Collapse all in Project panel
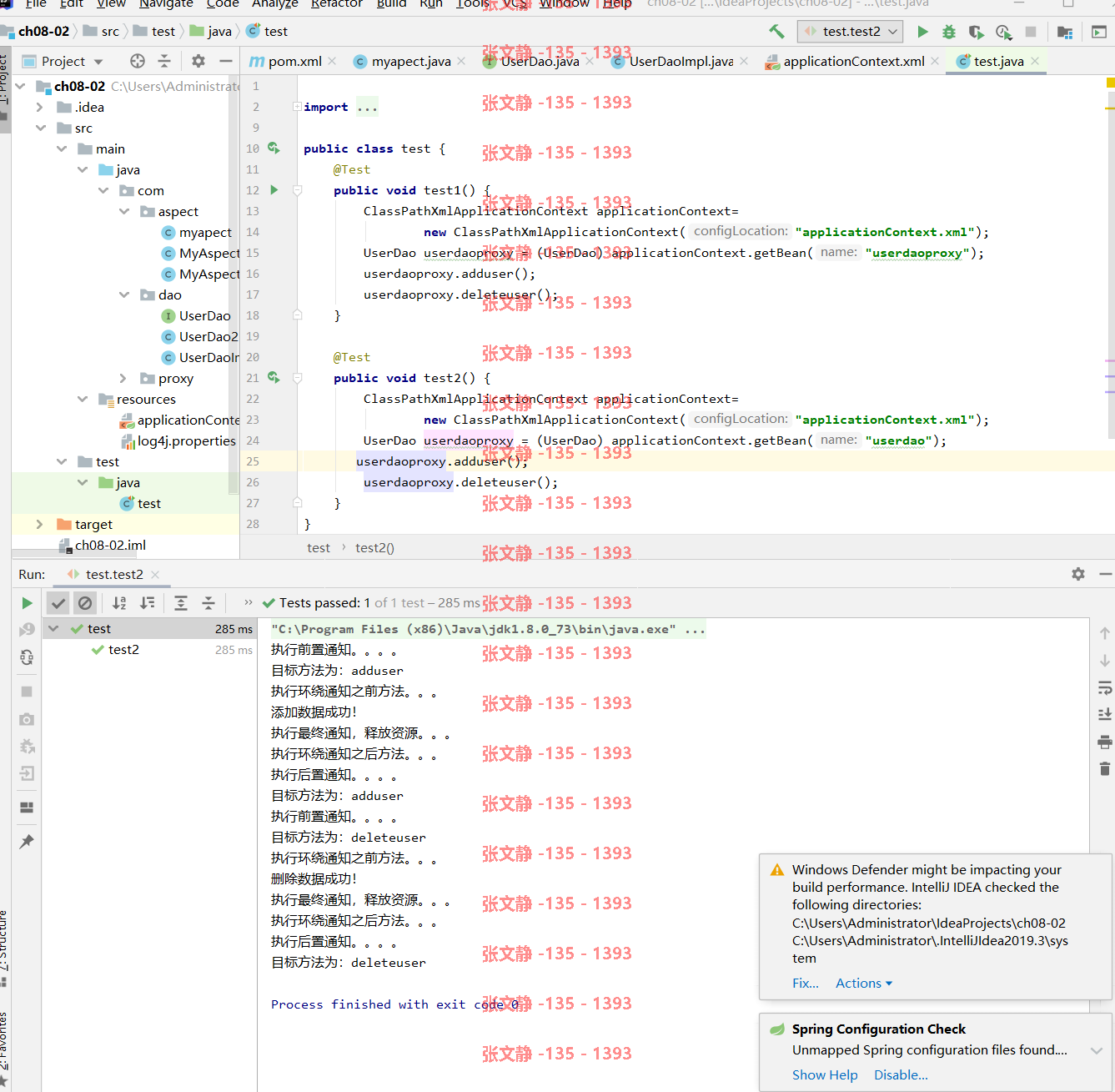The height and width of the screenshot is (1092, 1115). [x=164, y=61]
